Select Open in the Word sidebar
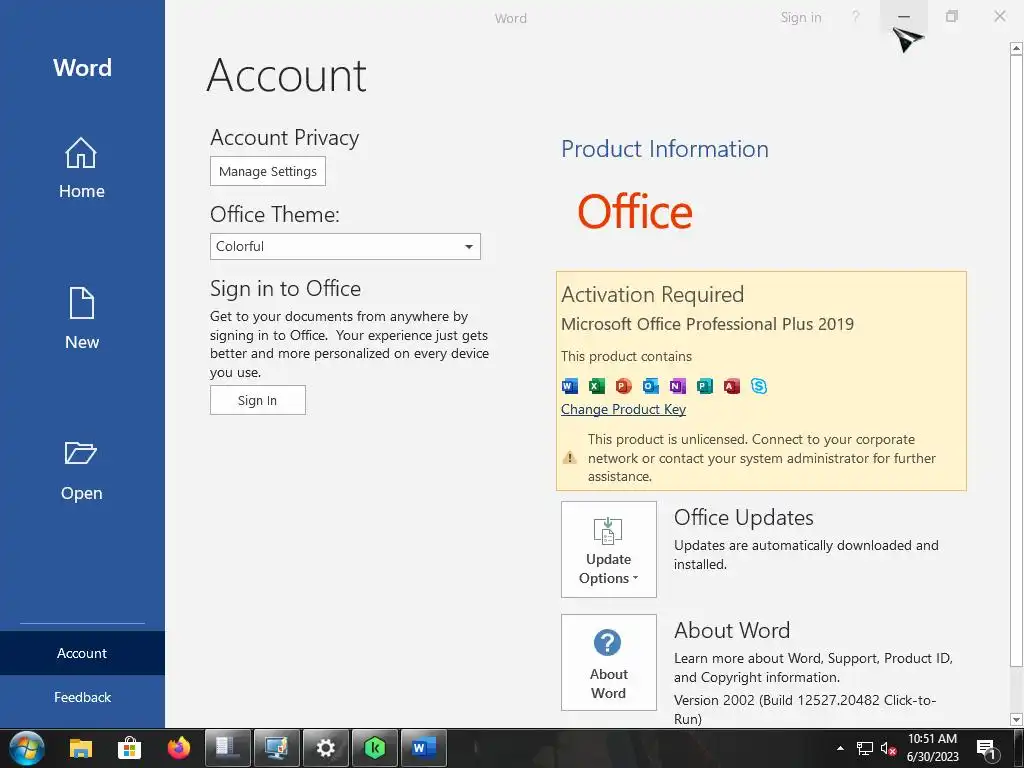Viewport: 1024px width, 768px height. [82, 470]
